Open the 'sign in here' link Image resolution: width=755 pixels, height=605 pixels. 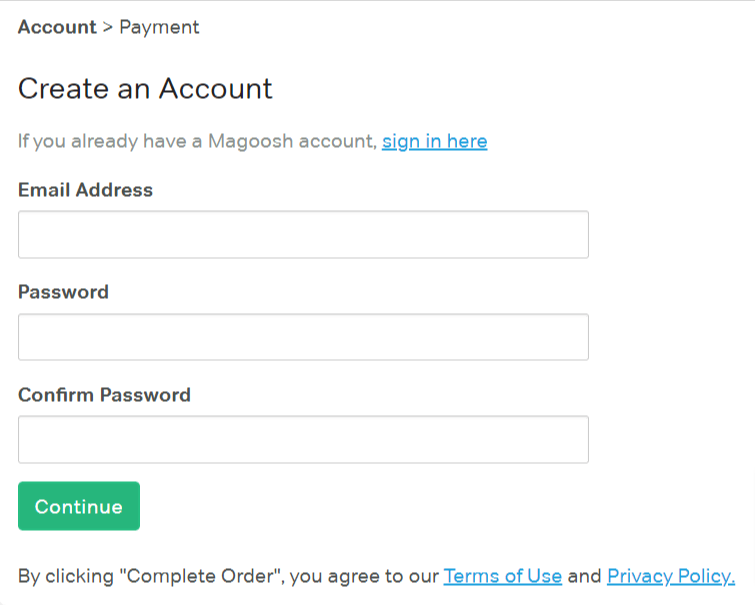tap(434, 141)
